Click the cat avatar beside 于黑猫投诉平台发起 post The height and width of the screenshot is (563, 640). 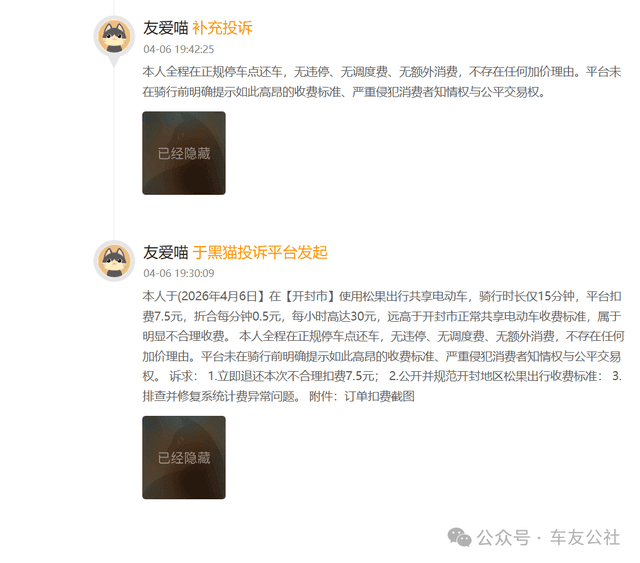(x=114, y=261)
